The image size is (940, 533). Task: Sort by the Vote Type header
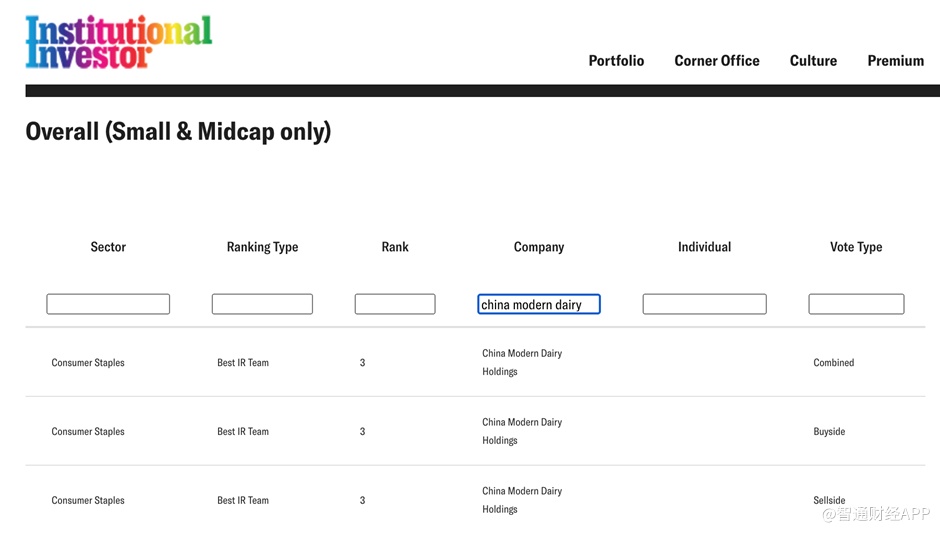click(x=856, y=247)
